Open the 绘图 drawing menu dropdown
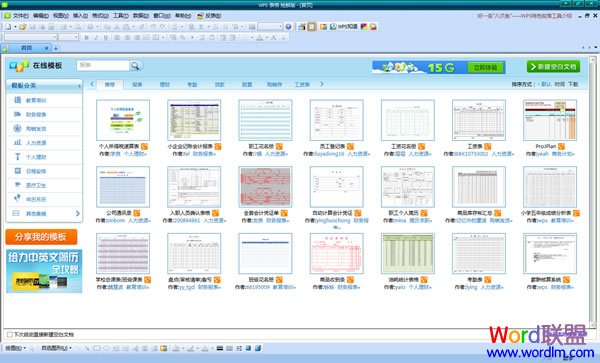 point(15,348)
